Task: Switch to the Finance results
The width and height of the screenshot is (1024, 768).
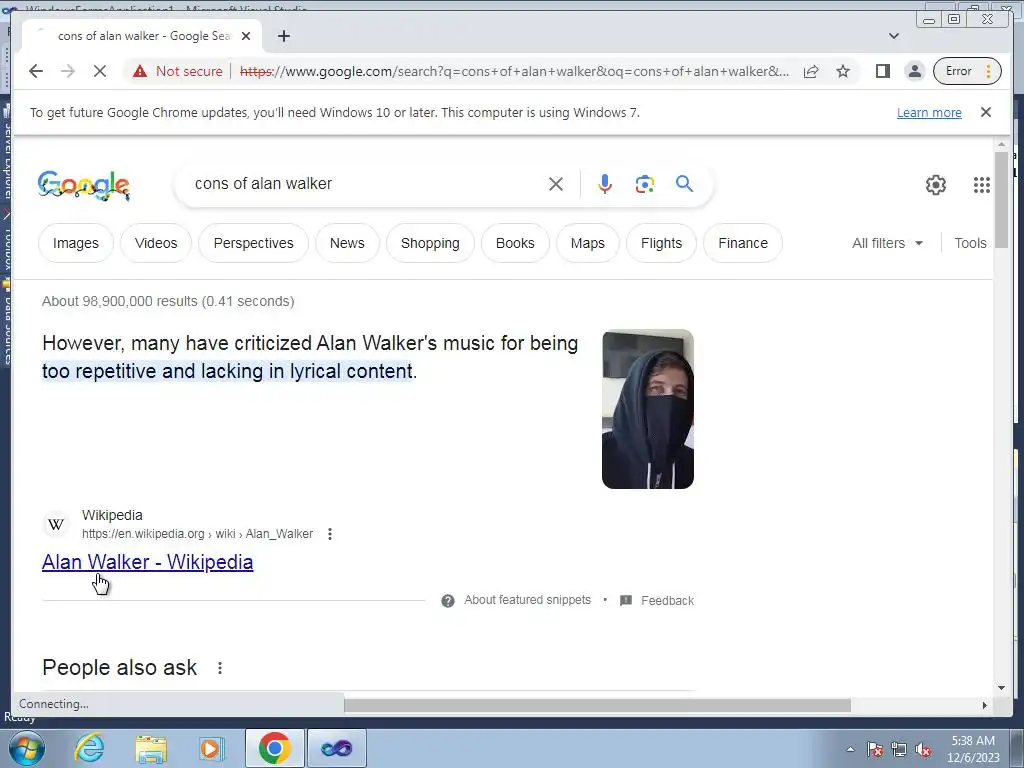Action: [x=743, y=243]
